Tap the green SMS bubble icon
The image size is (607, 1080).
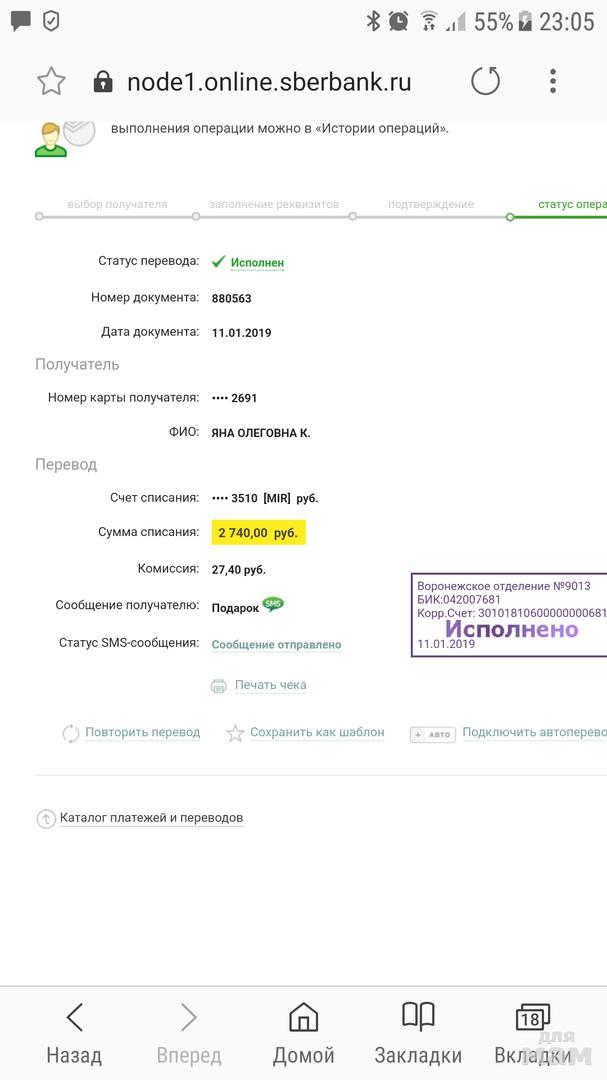273,604
